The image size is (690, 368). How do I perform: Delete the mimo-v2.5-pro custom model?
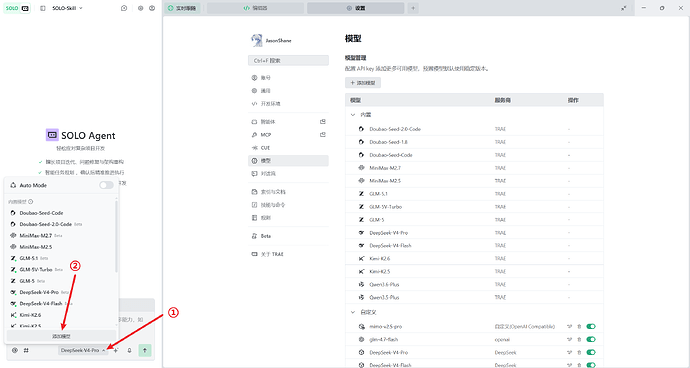pos(579,327)
